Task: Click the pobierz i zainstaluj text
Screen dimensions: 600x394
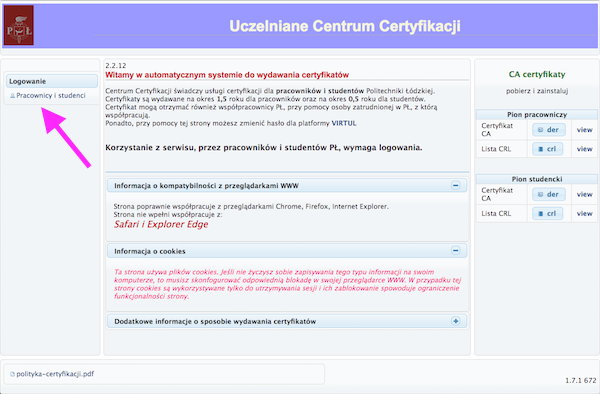Action: [x=537, y=91]
